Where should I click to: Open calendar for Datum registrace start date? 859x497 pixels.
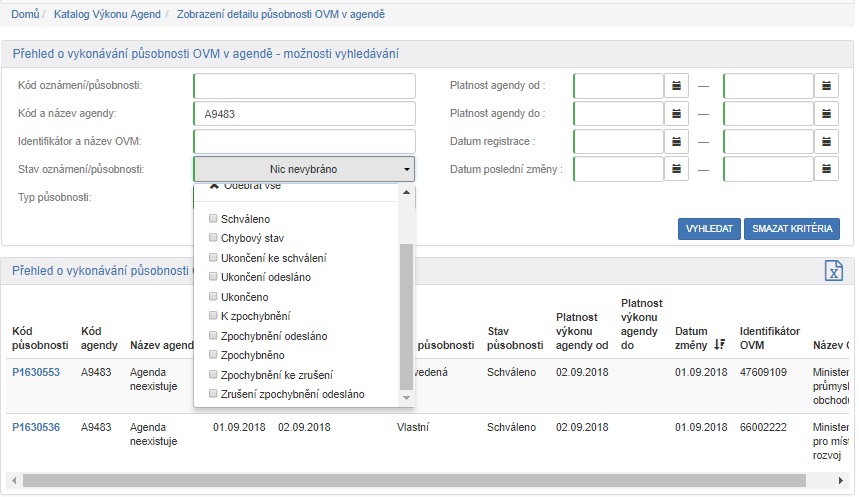677,142
